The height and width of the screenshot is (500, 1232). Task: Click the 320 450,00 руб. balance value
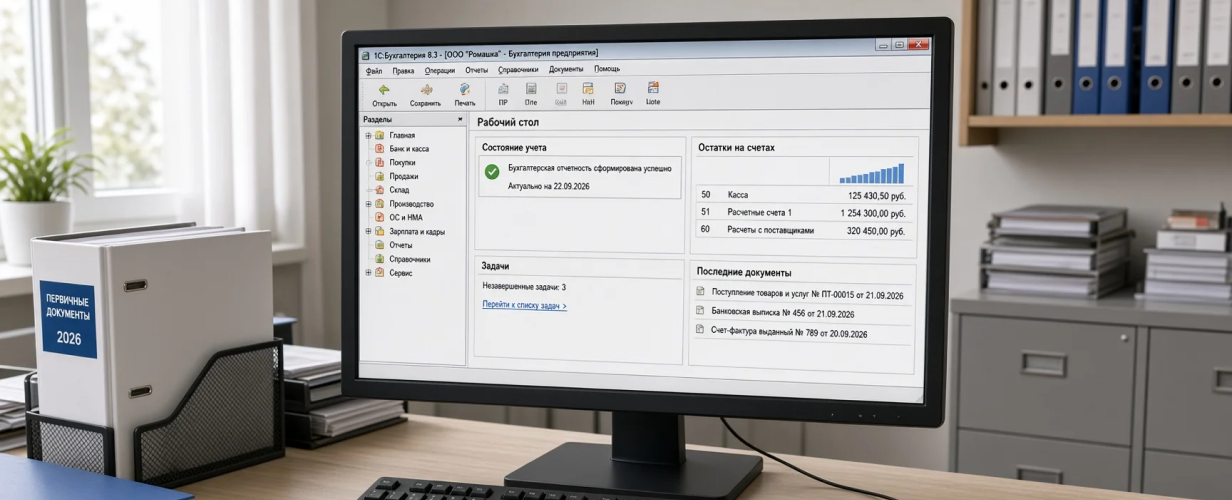click(x=876, y=231)
